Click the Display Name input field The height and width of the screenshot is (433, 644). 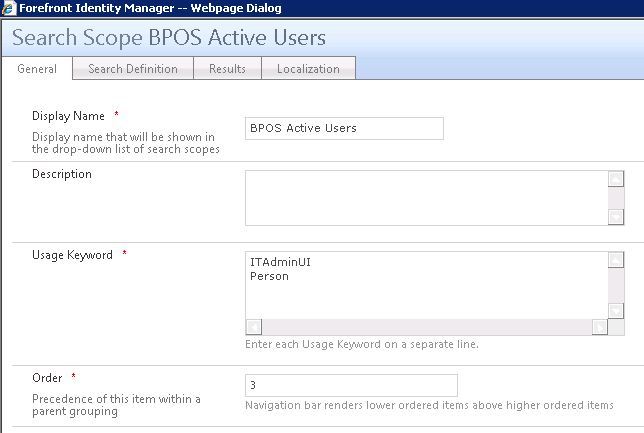coord(344,128)
